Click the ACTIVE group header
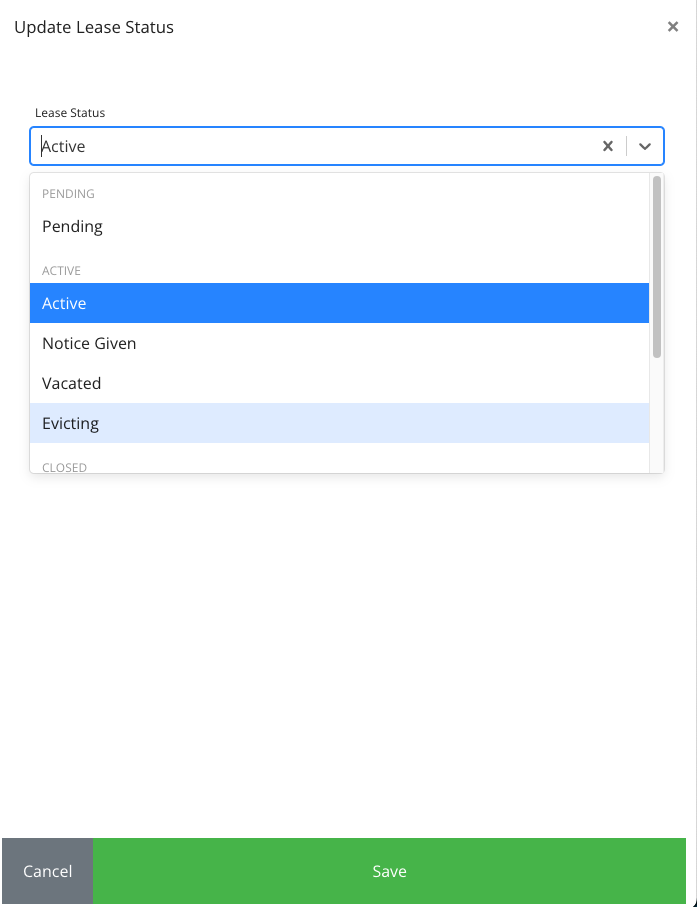 coord(61,271)
